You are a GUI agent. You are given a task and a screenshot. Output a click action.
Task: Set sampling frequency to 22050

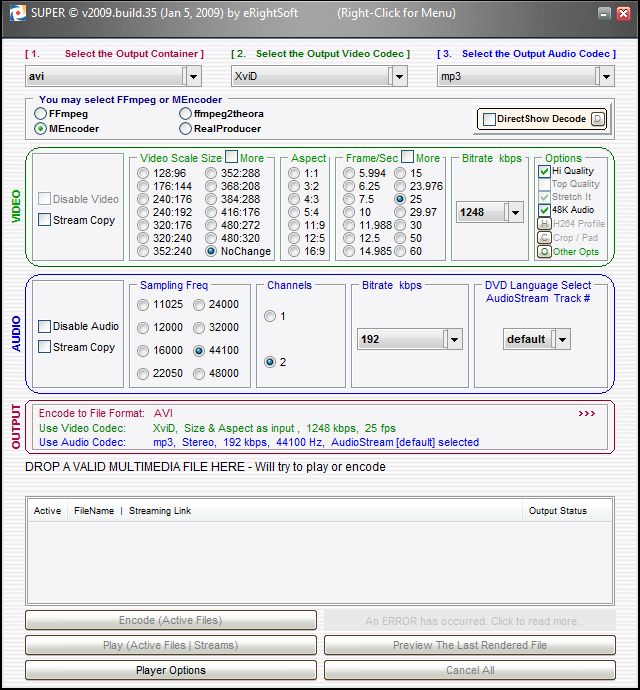[143, 374]
